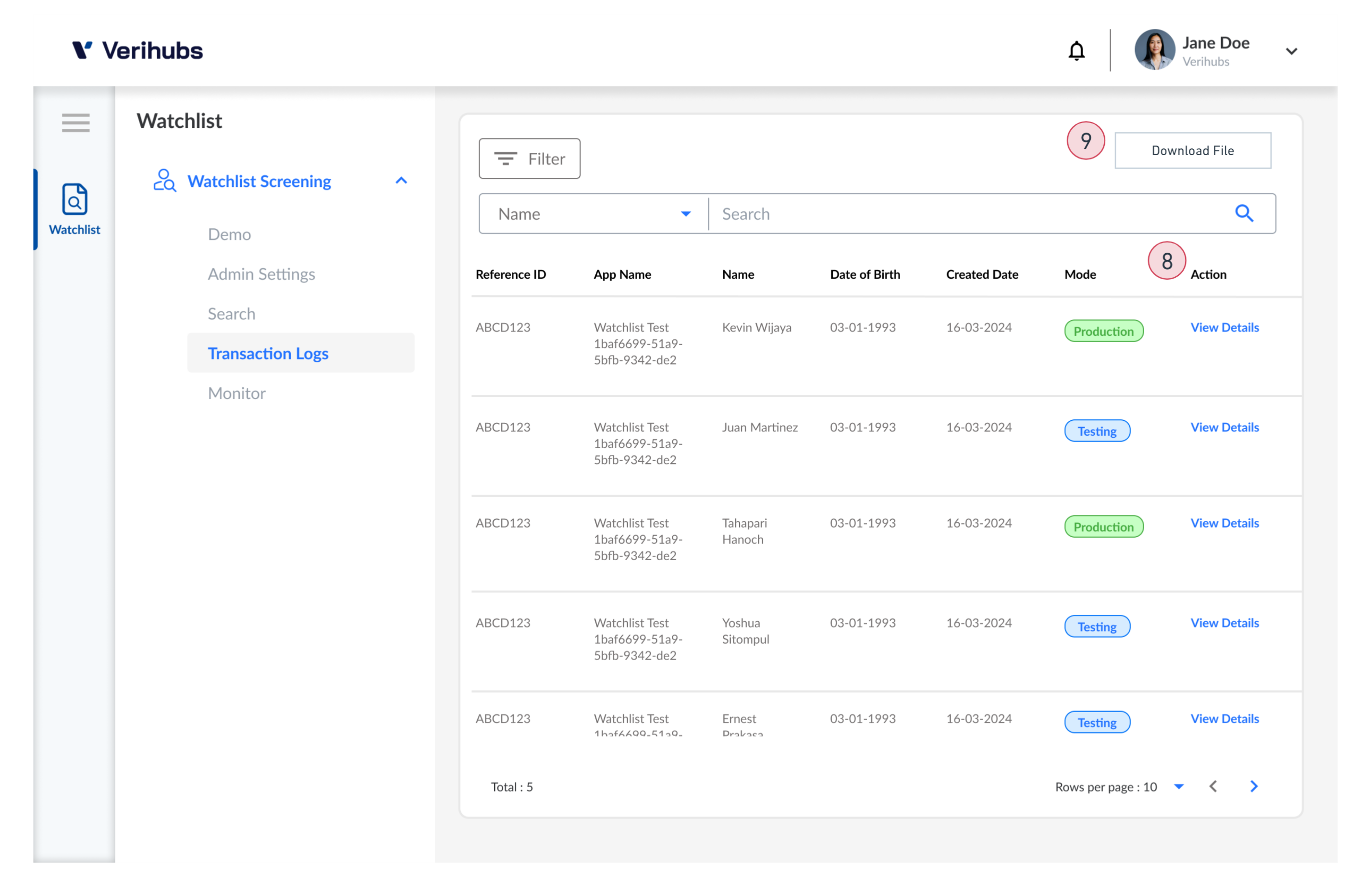Click View Details for Kevin Wijaya

point(1225,326)
